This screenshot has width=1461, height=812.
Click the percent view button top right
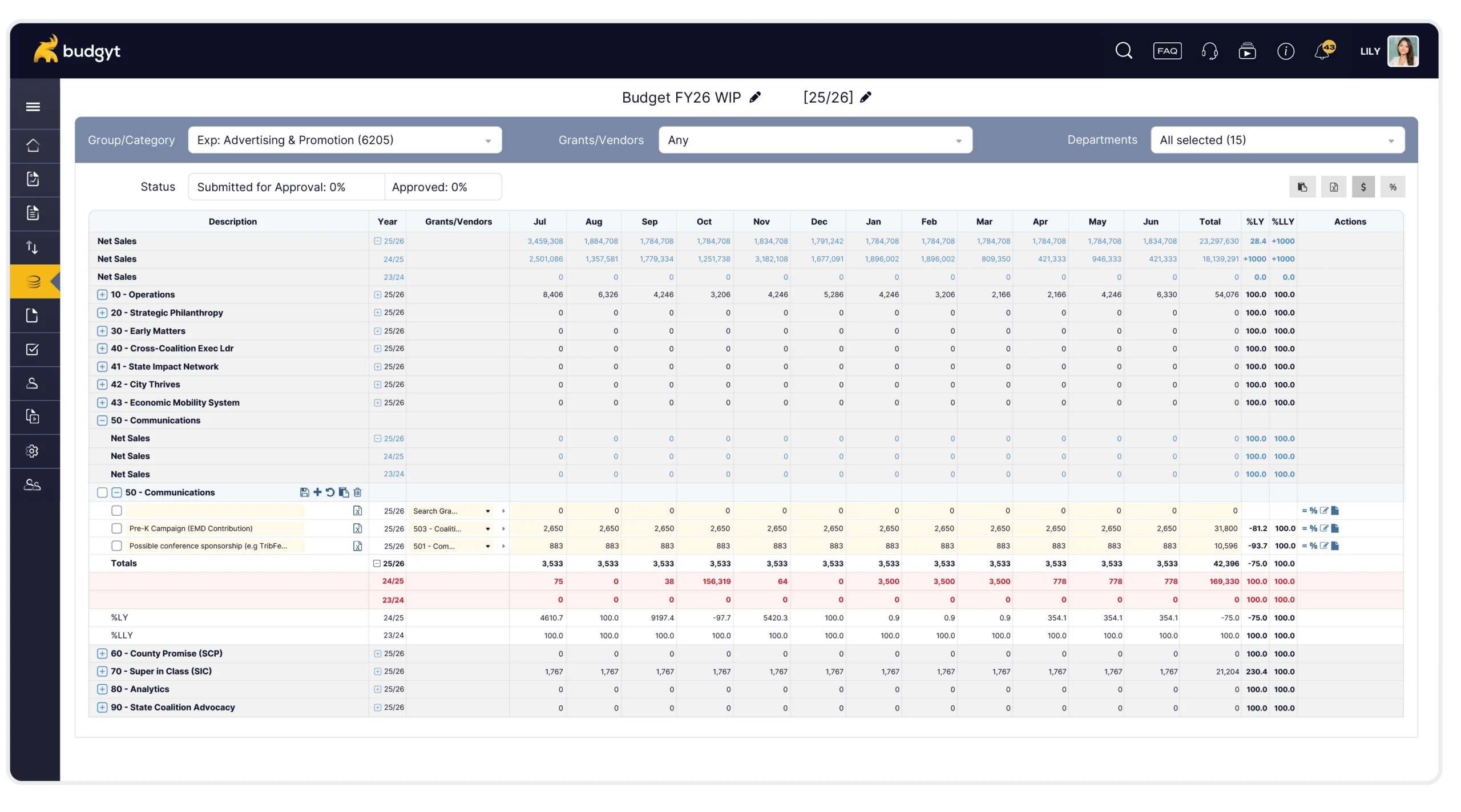[1393, 187]
